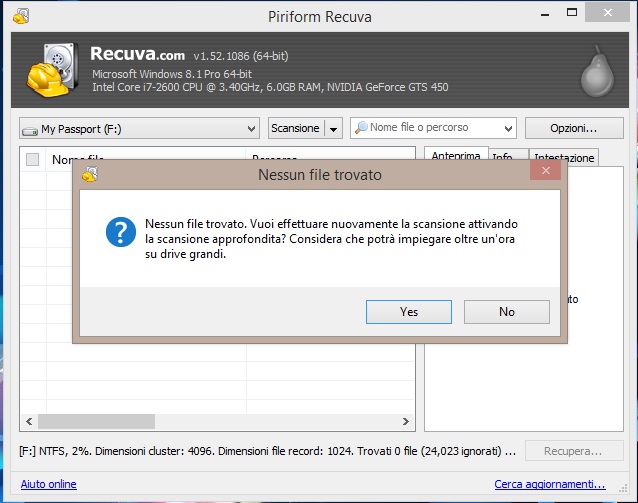Click the status bar text about F: NTFS
Screen dimensions: 638x503
[x=267, y=451]
